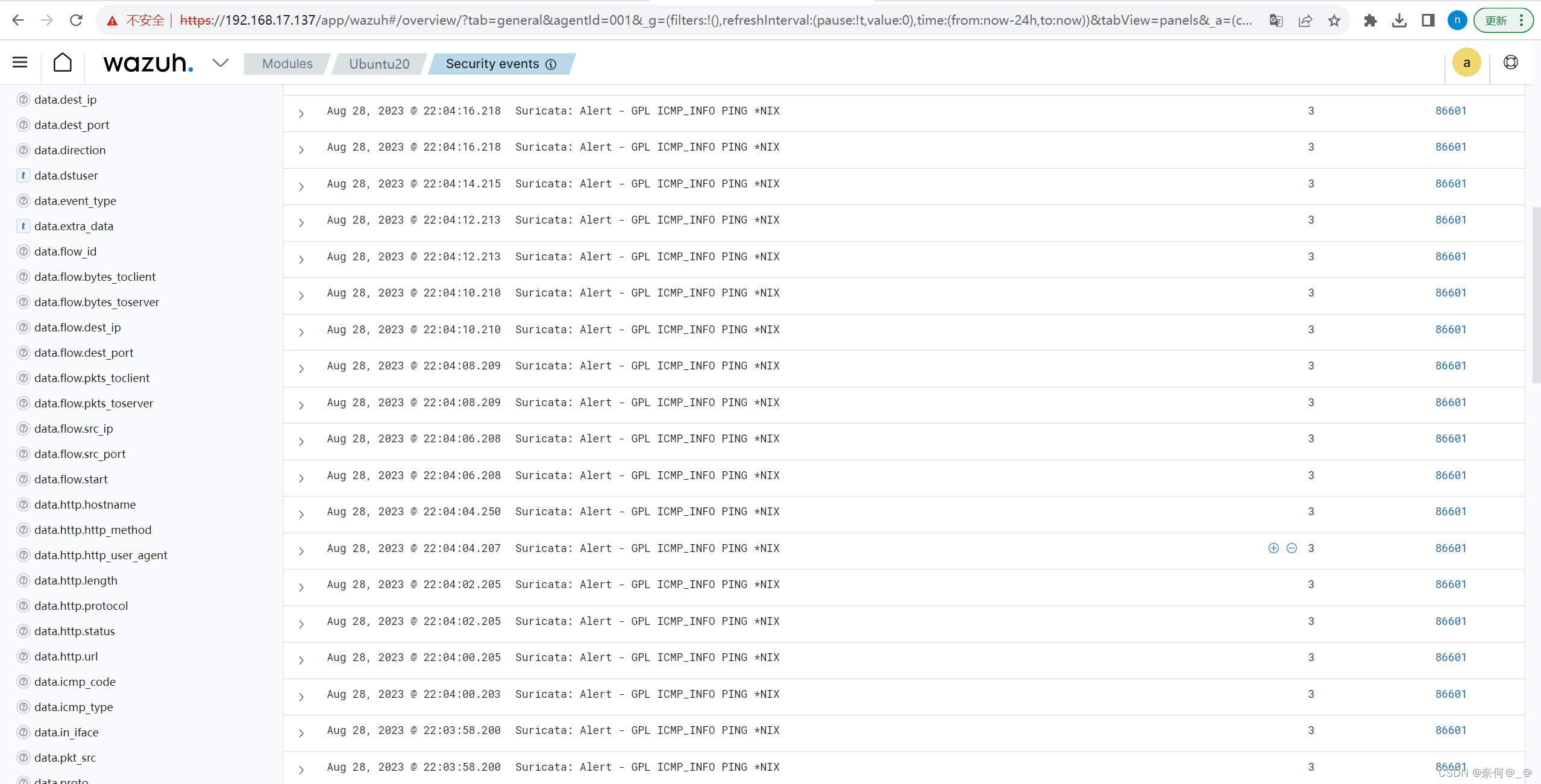The height and width of the screenshot is (784, 1541).
Task: Click data.flow.start unknown-type icon
Action: [23, 479]
